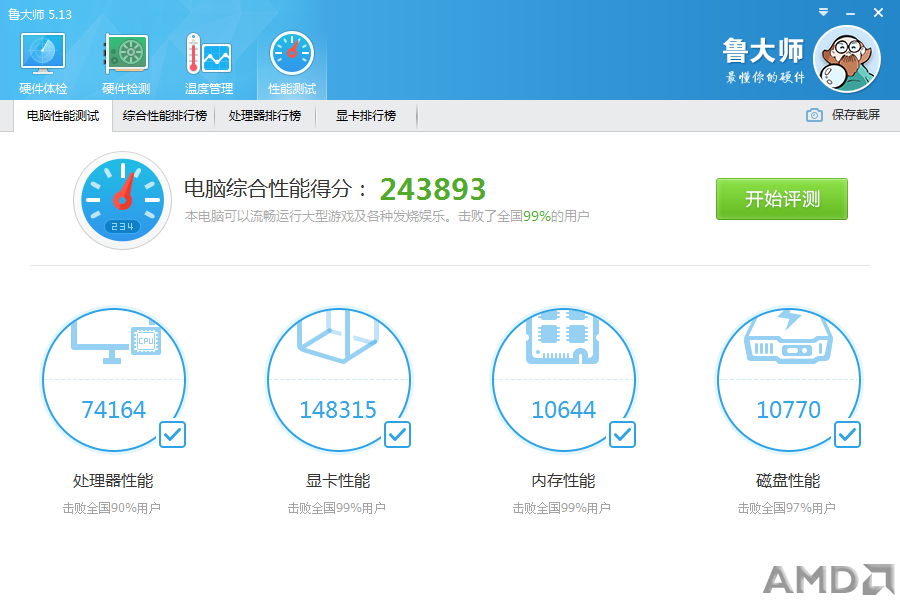Click the 鲁大师 mascot avatar icon
The width and height of the screenshot is (900, 600).
847,59
